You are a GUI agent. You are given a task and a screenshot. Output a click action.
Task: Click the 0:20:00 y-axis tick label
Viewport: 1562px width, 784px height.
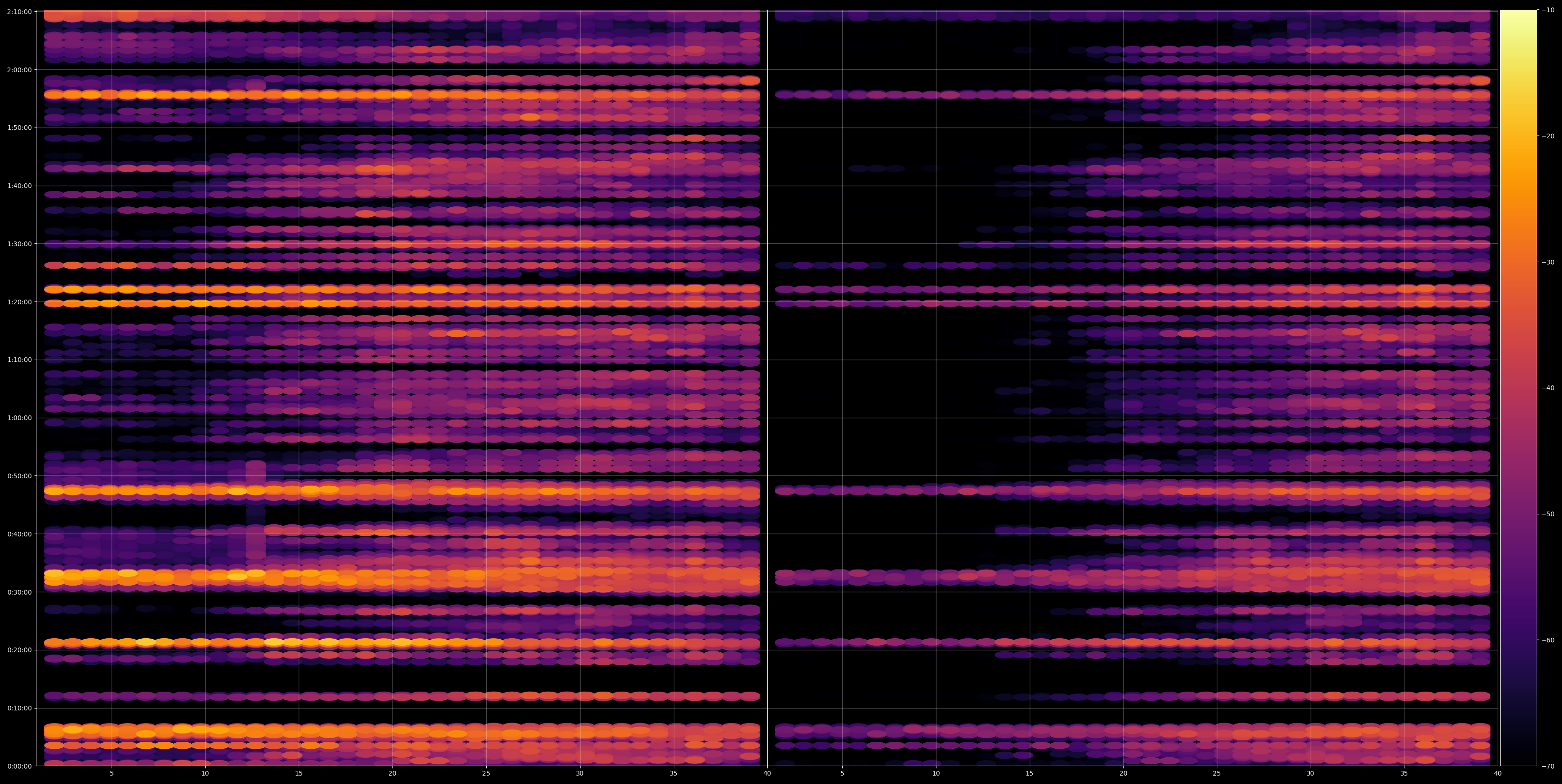[20, 650]
